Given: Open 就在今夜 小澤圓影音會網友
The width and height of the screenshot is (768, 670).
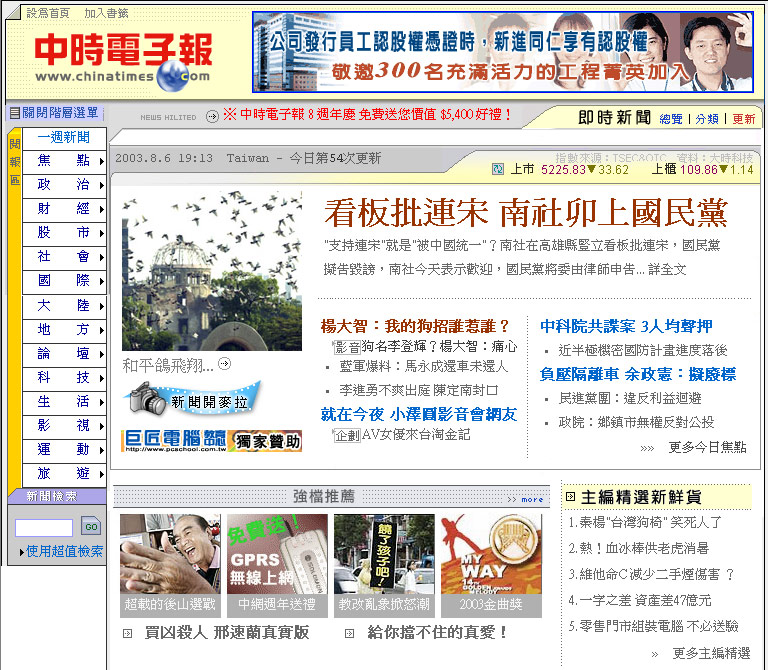Looking at the screenshot, I should (x=419, y=414).
